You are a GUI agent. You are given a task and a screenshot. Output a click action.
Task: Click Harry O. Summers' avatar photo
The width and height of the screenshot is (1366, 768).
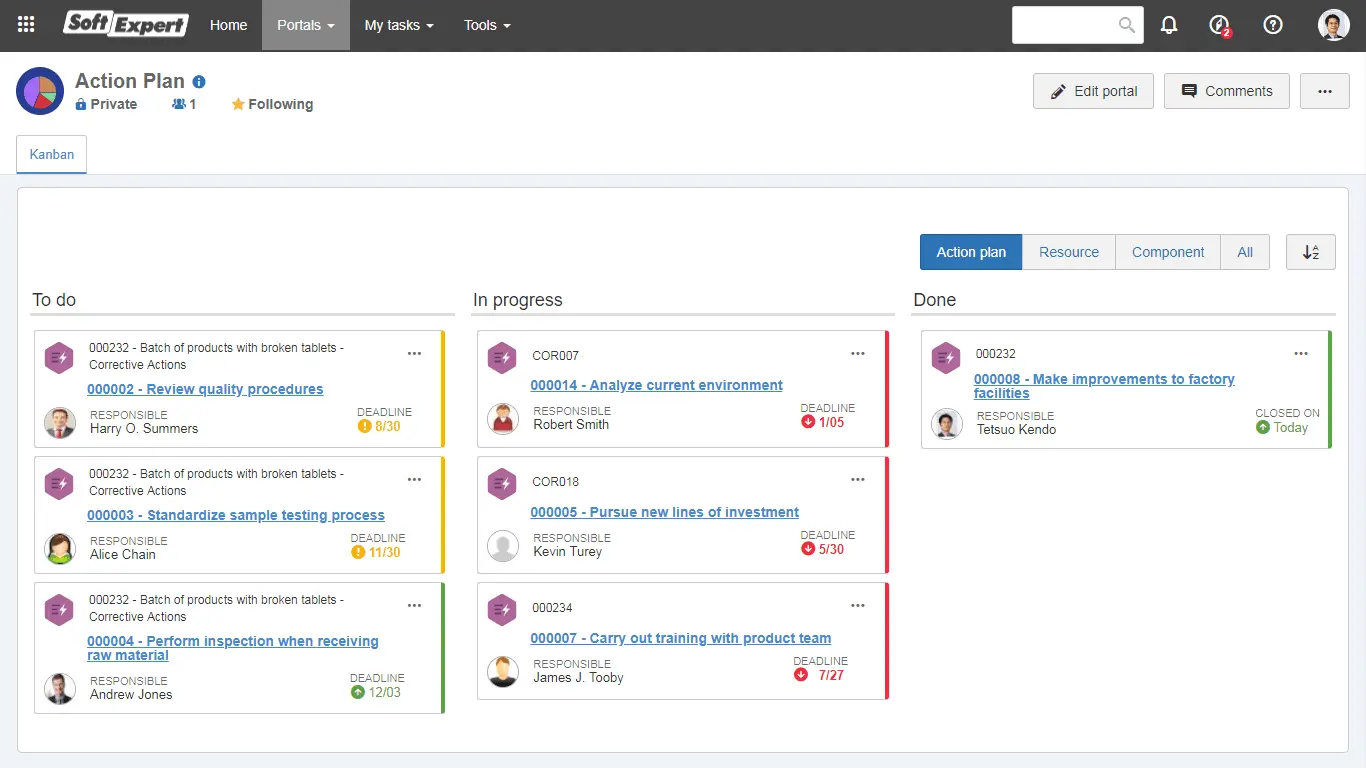click(59, 423)
